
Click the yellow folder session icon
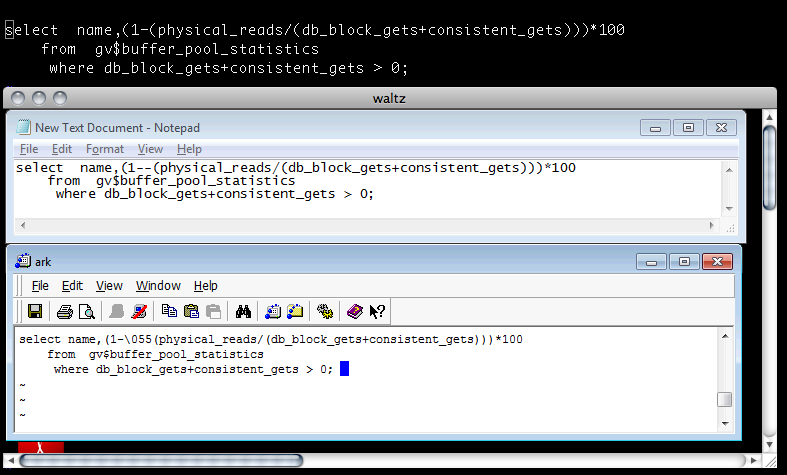click(295, 311)
